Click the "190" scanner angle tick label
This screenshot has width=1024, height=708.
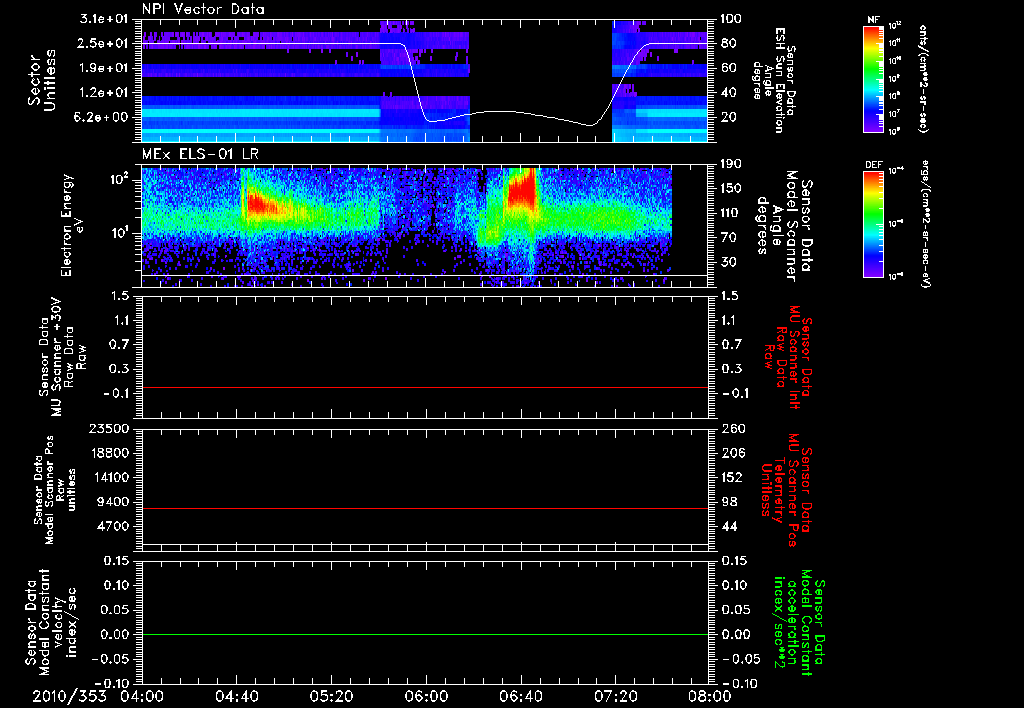[x=731, y=164]
